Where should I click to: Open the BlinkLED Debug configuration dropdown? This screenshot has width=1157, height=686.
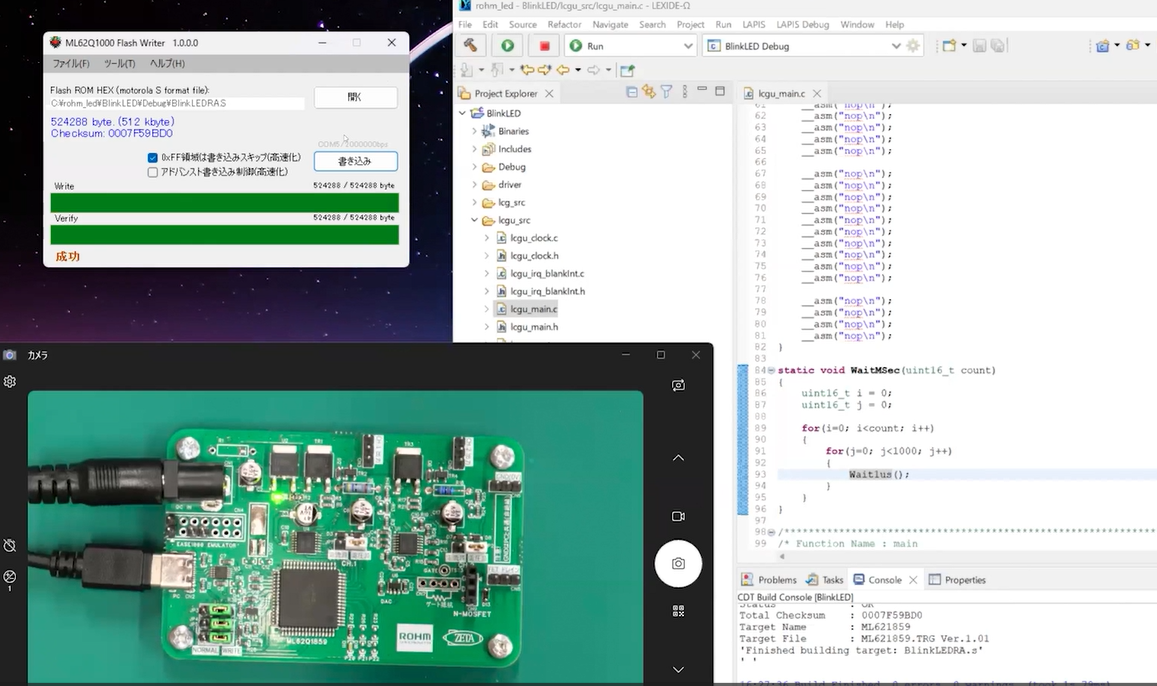coord(895,46)
